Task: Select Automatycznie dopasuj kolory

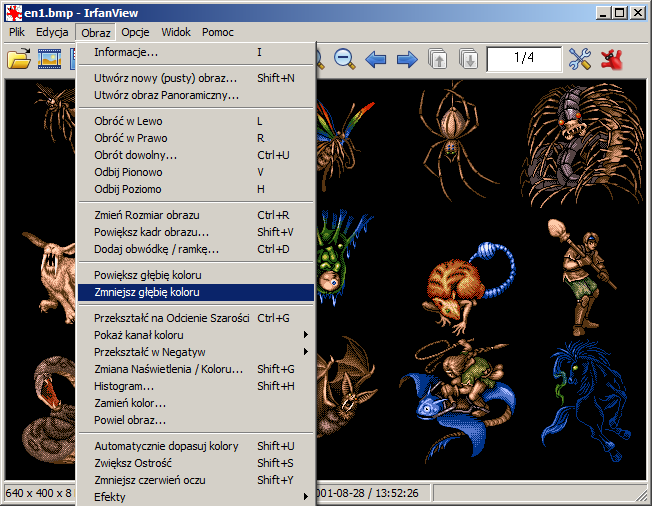Action: coord(196,446)
